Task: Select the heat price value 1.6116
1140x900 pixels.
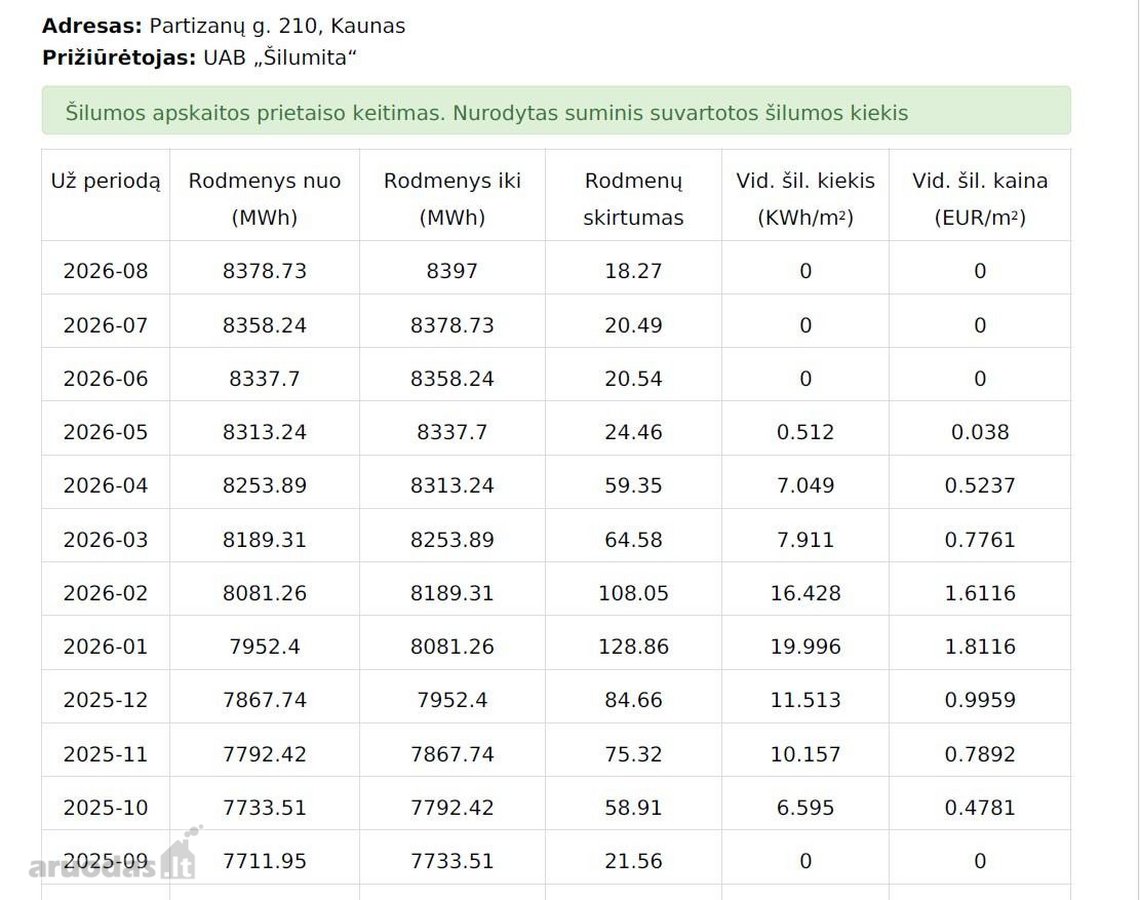Action: click(980, 593)
